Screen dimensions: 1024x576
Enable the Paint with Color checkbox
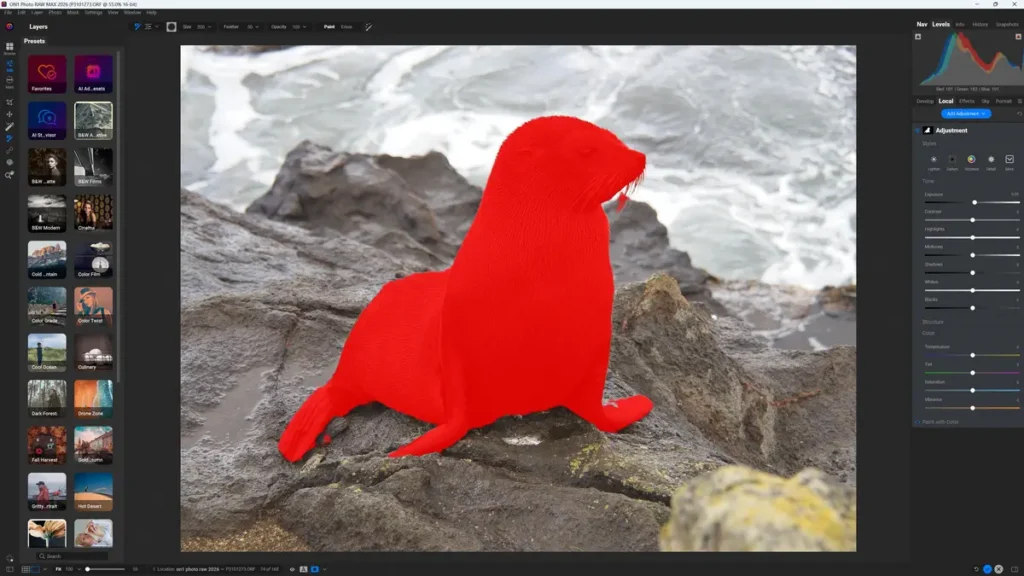917,422
